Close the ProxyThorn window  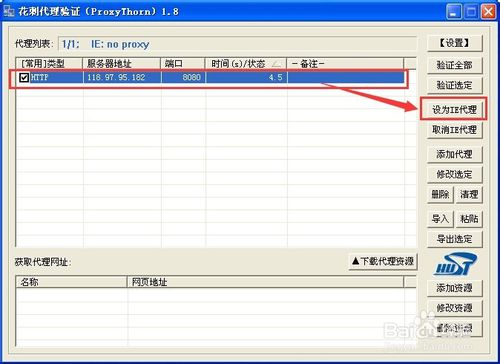pyautogui.click(x=489, y=12)
